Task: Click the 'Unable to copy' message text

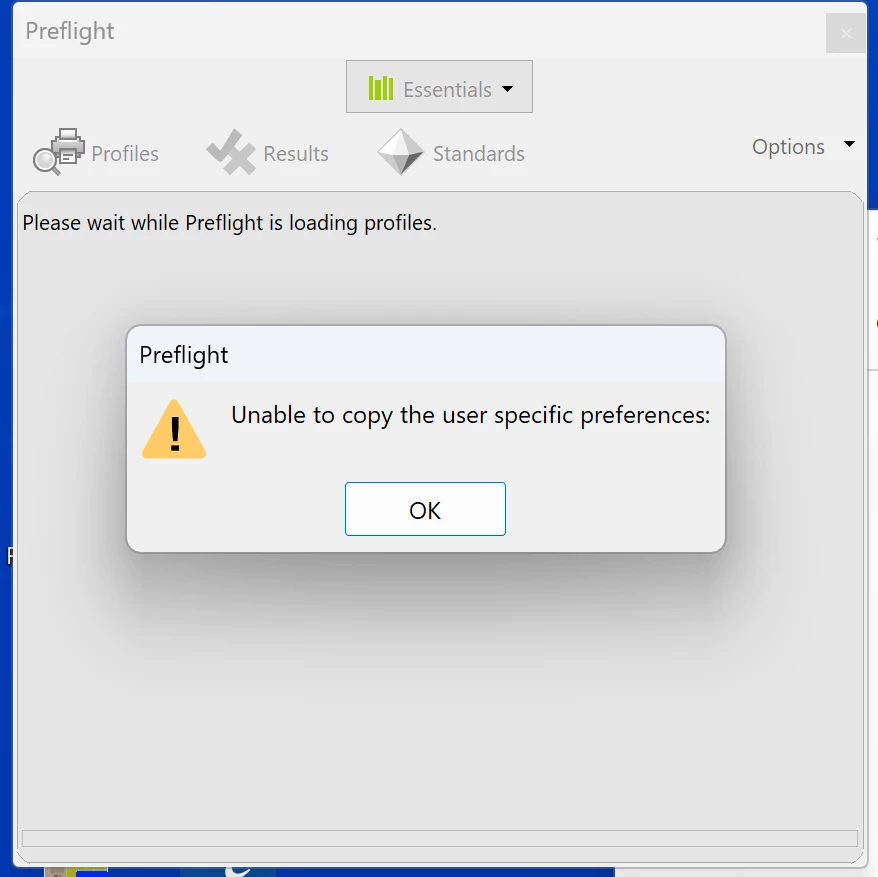Action: tap(470, 416)
